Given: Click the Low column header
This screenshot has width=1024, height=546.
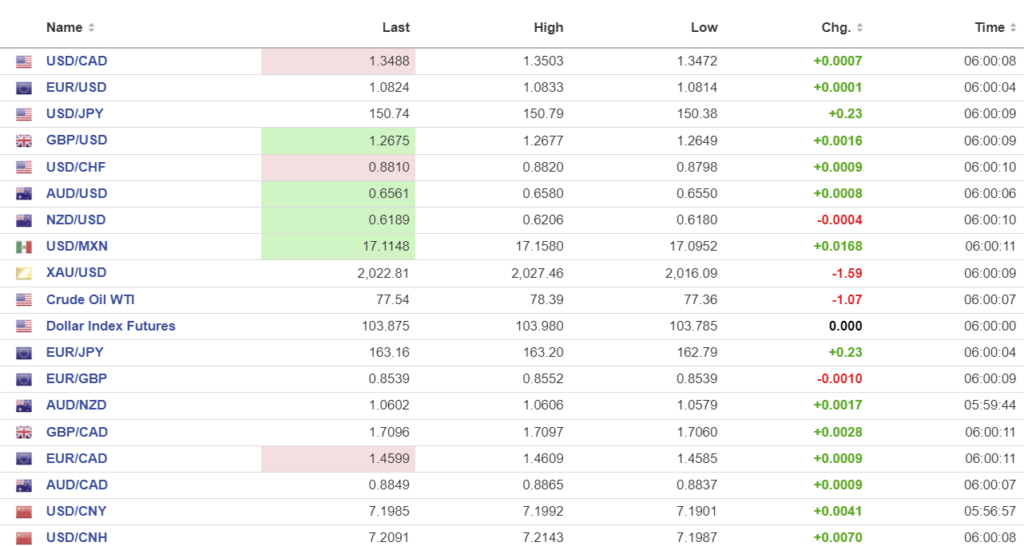Looking at the screenshot, I should coord(704,27).
